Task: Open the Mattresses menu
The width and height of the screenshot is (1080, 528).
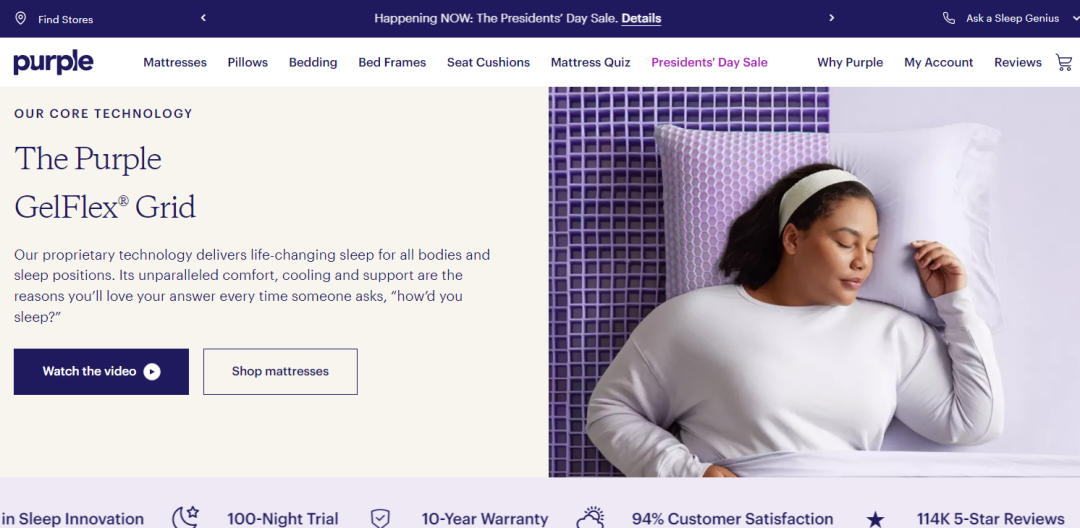Action: click(175, 62)
